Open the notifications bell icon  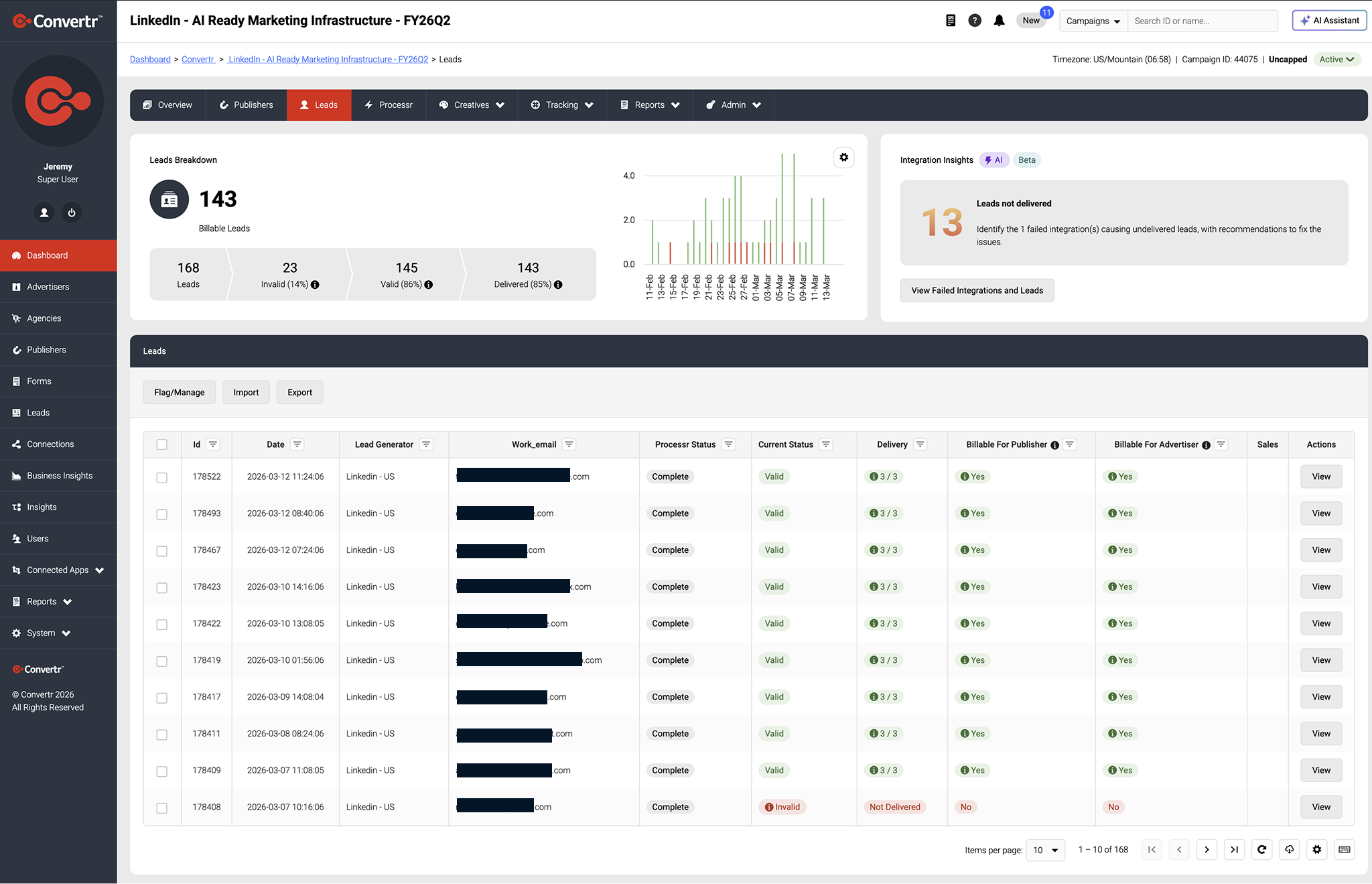999,21
